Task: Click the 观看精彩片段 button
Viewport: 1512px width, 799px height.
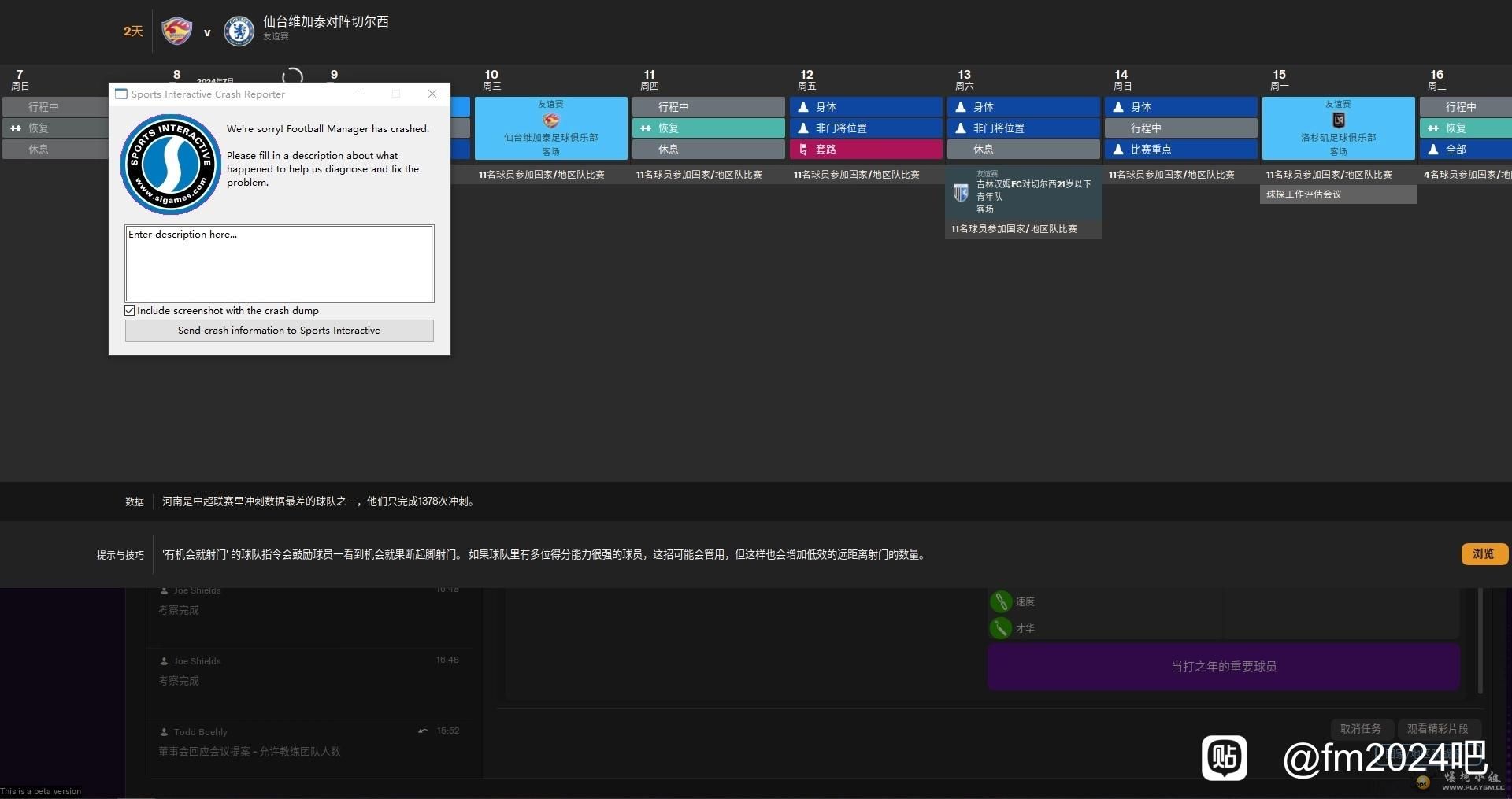Action: (1437, 729)
